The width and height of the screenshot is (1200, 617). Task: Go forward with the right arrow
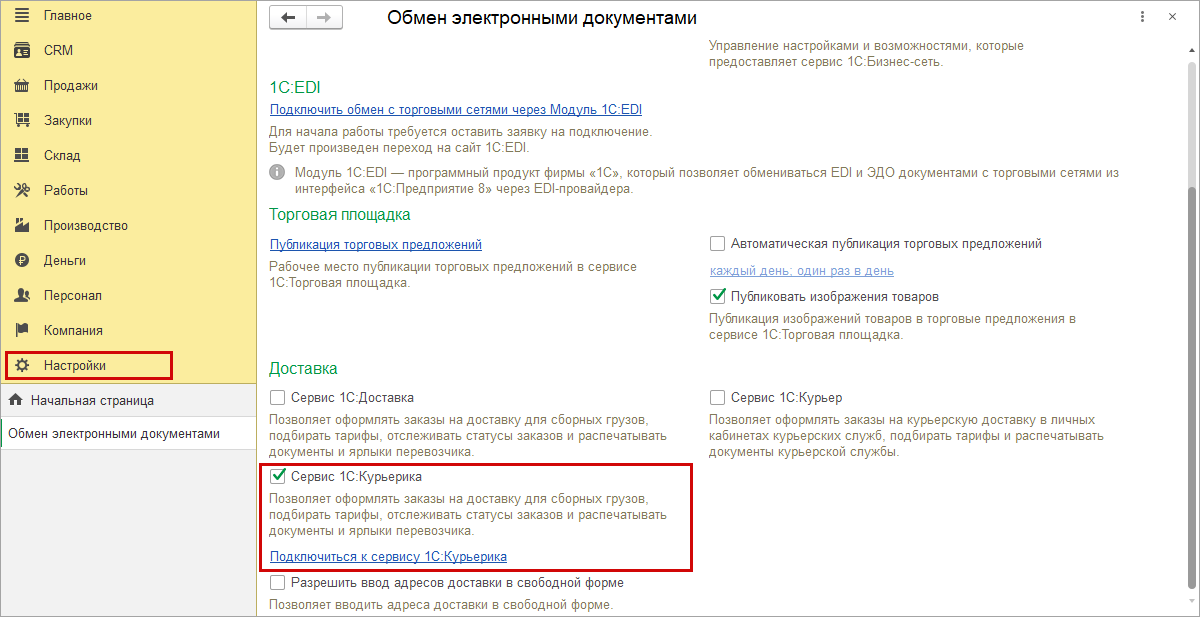(x=324, y=18)
